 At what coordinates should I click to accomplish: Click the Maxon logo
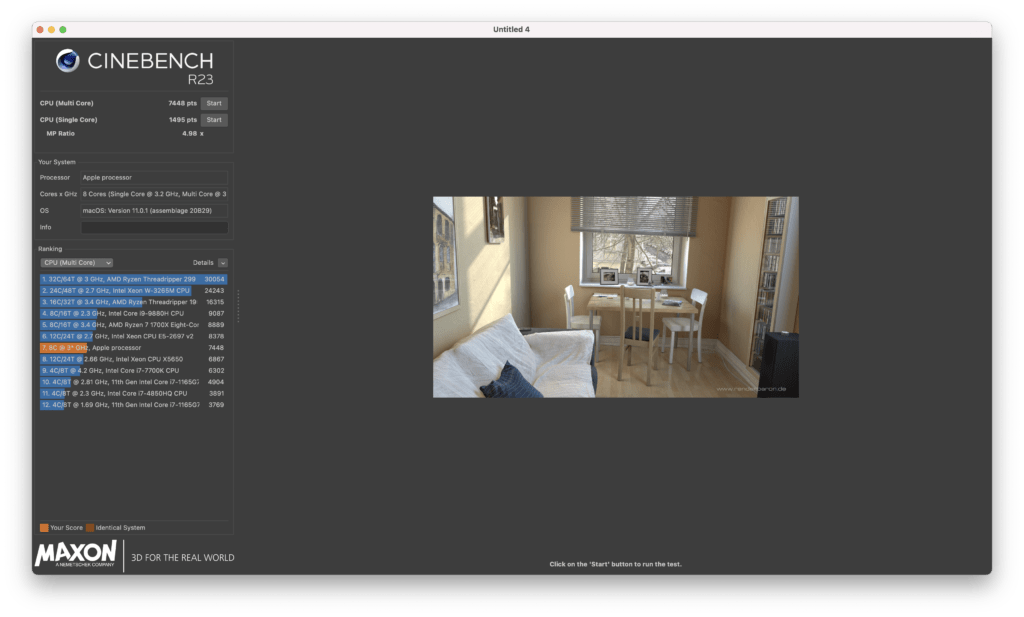(76, 554)
